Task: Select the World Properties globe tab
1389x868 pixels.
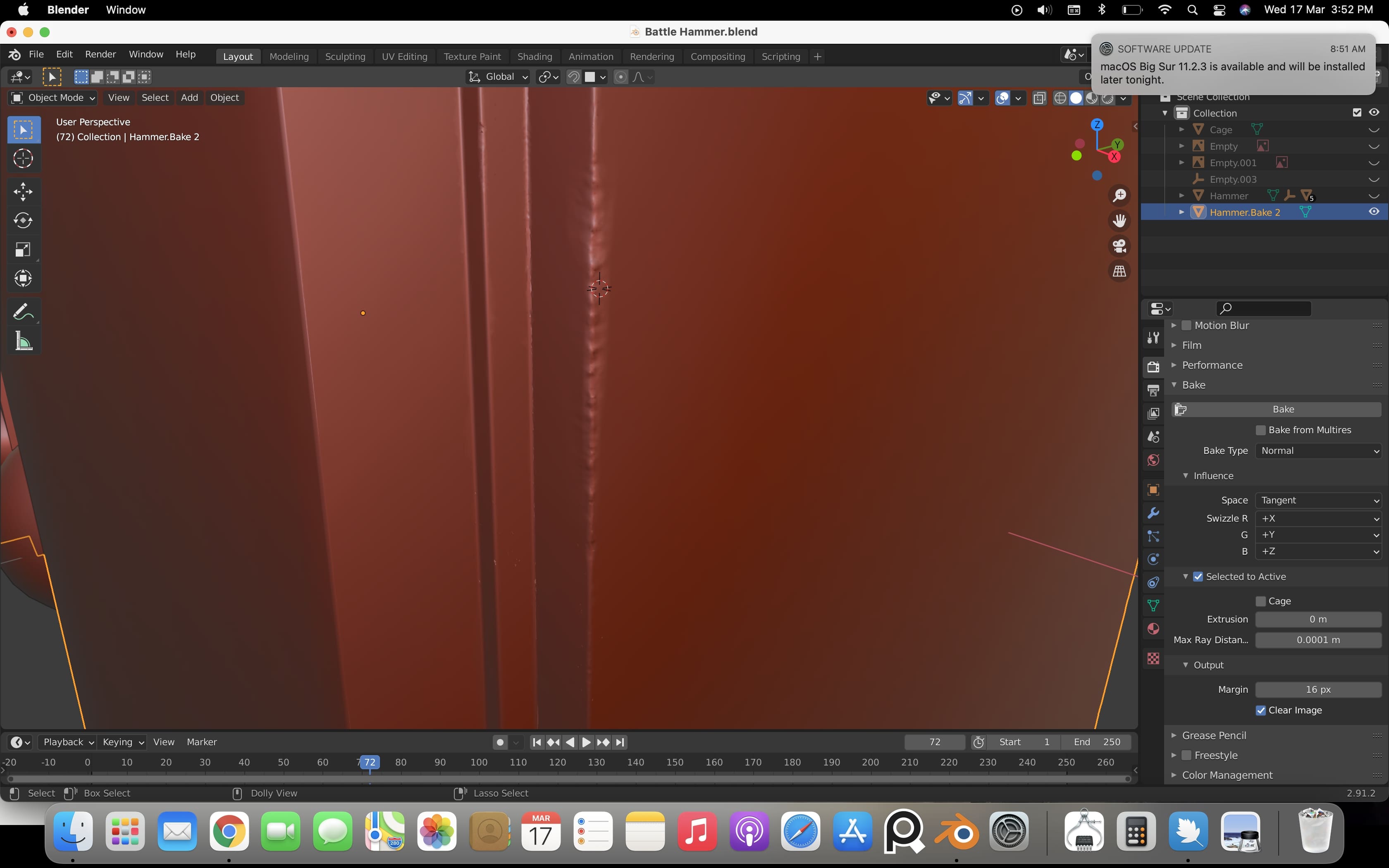Action: point(1153,460)
